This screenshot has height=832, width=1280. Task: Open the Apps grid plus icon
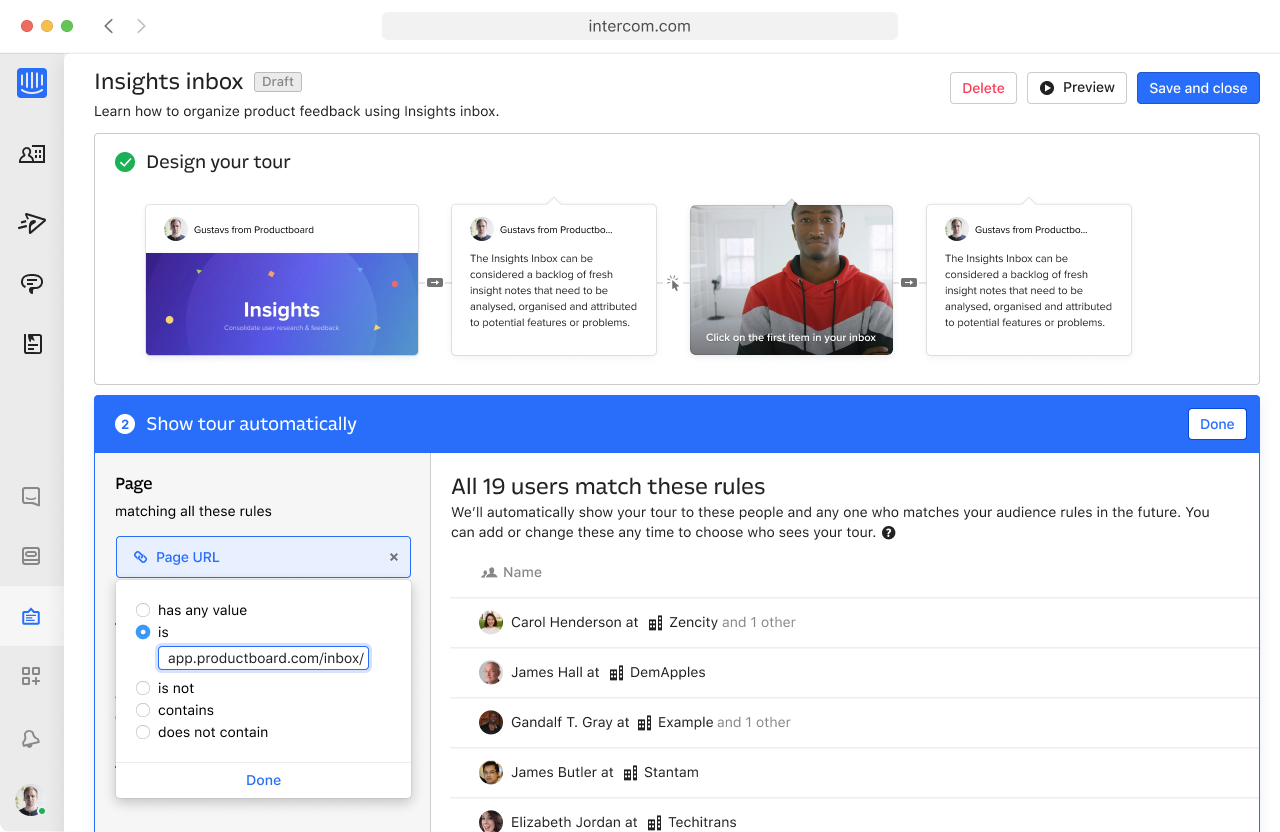[31, 677]
